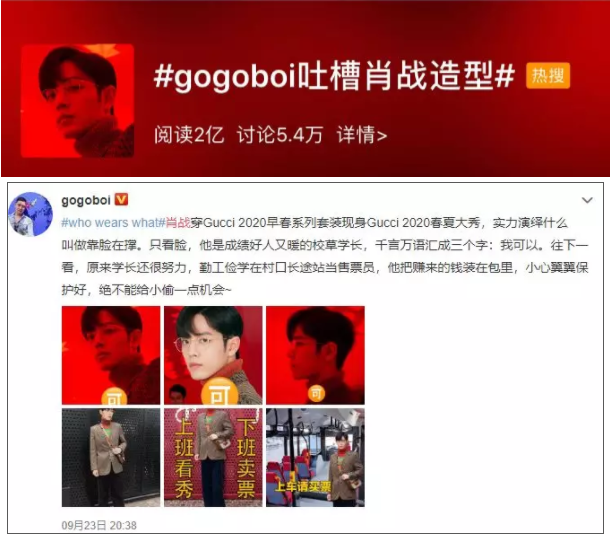Viewport: 611px width, 539px height.
Task: Open the 上班看秀 下班卖票 meme thumbnail
Action: [x=213, y=458]
